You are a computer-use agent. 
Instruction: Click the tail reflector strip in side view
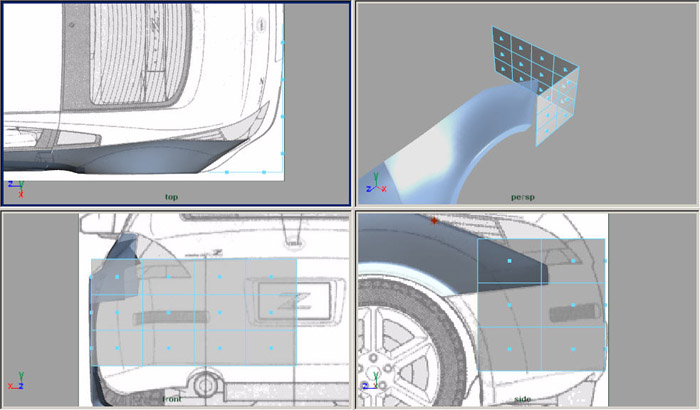point(576,312)
